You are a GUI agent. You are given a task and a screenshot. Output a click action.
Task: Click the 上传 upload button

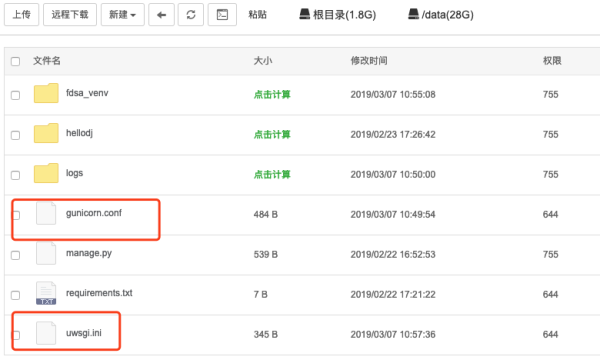21,15
